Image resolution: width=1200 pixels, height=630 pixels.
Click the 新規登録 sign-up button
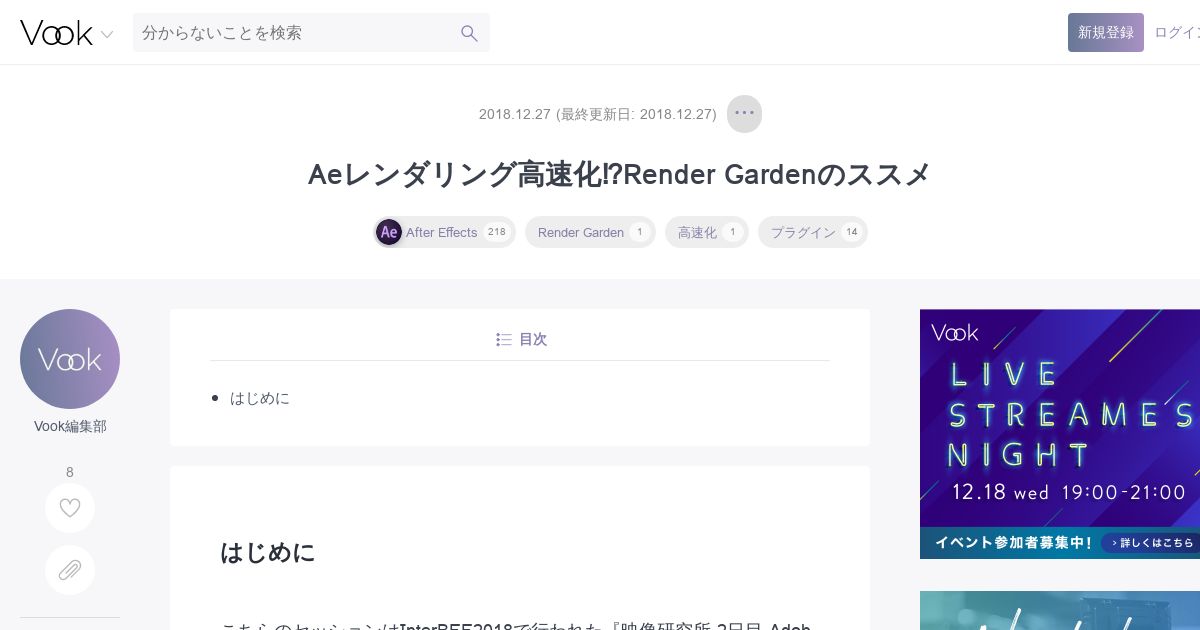(x=1106, y=33)
